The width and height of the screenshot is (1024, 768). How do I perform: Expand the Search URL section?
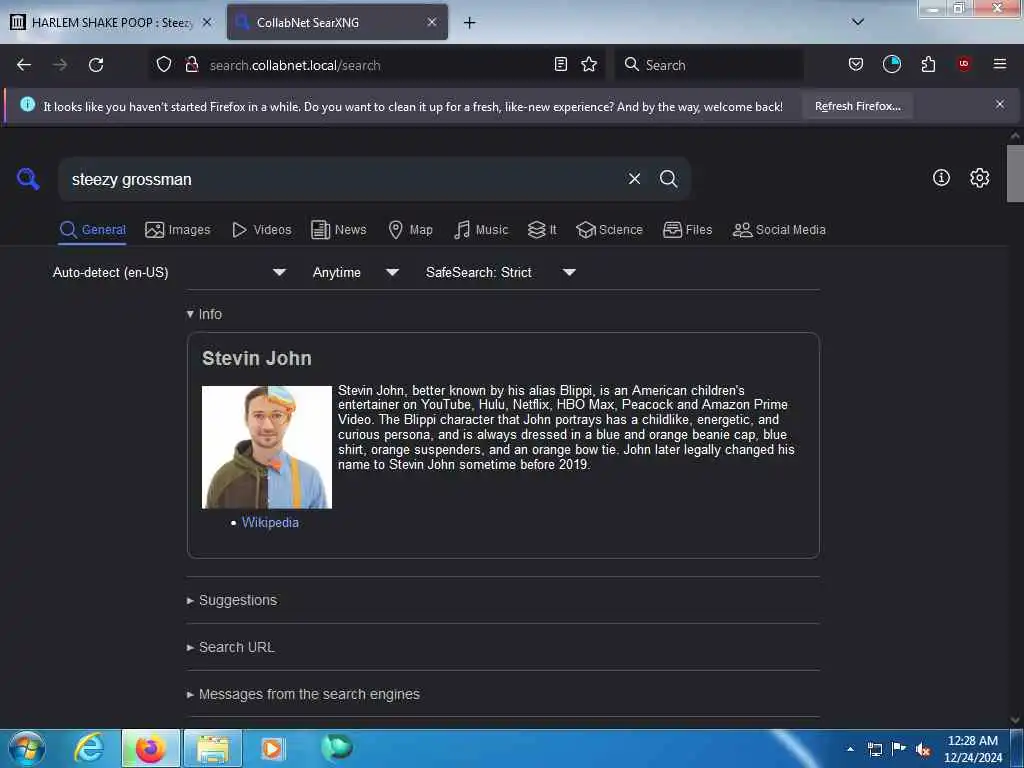click(x=231, y=647)
